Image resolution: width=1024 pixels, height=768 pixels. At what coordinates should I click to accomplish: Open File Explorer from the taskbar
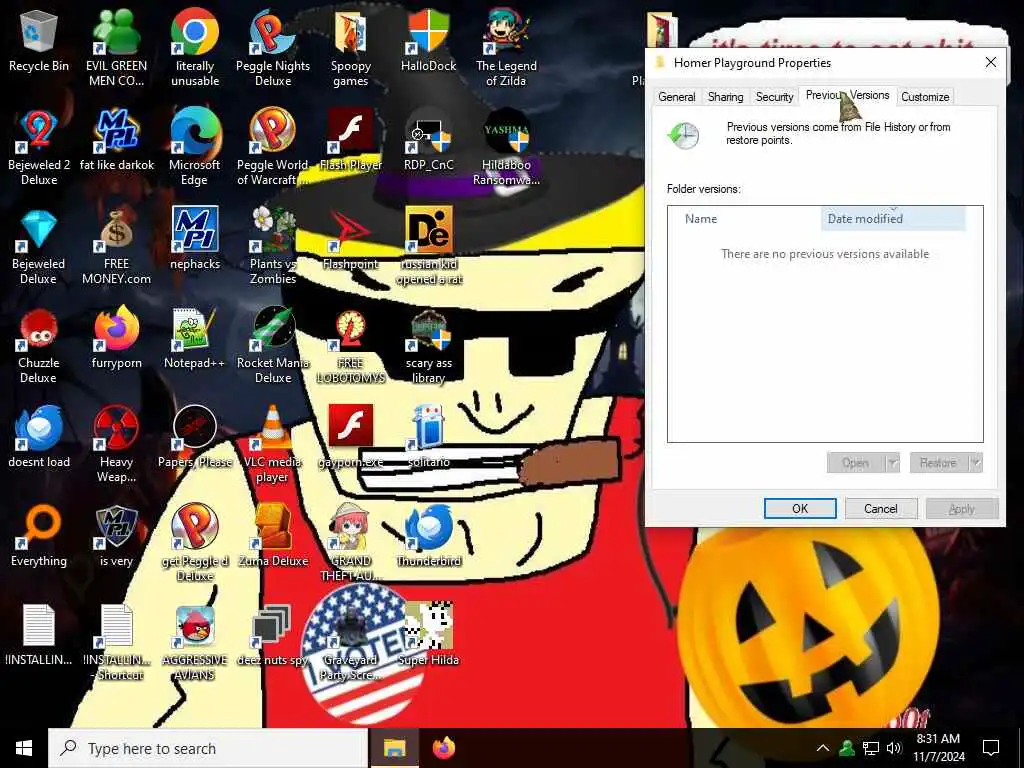[x=394, y=748]
